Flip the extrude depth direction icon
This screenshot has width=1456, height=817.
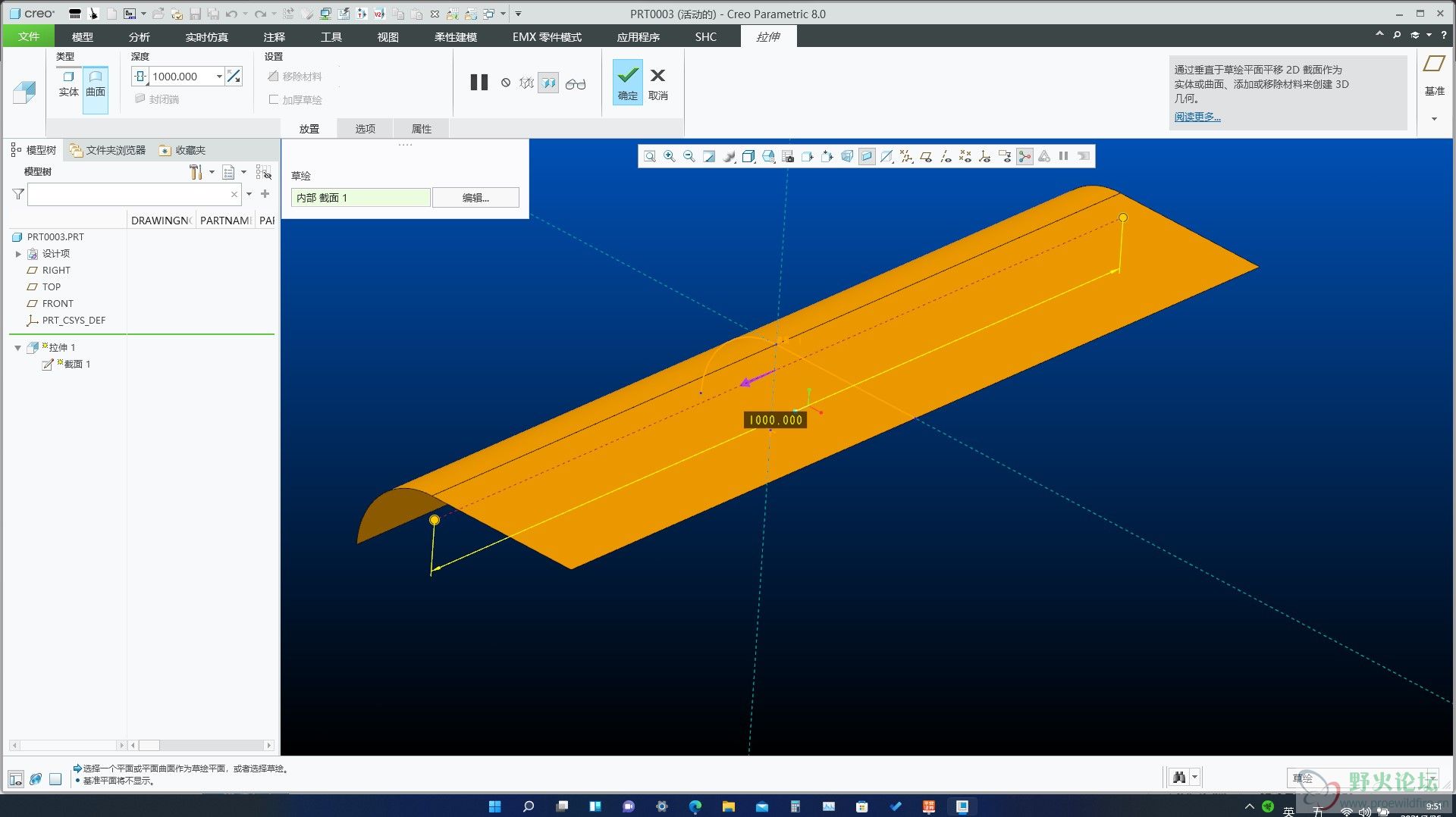pyautogui.click(x=234, y=77)
